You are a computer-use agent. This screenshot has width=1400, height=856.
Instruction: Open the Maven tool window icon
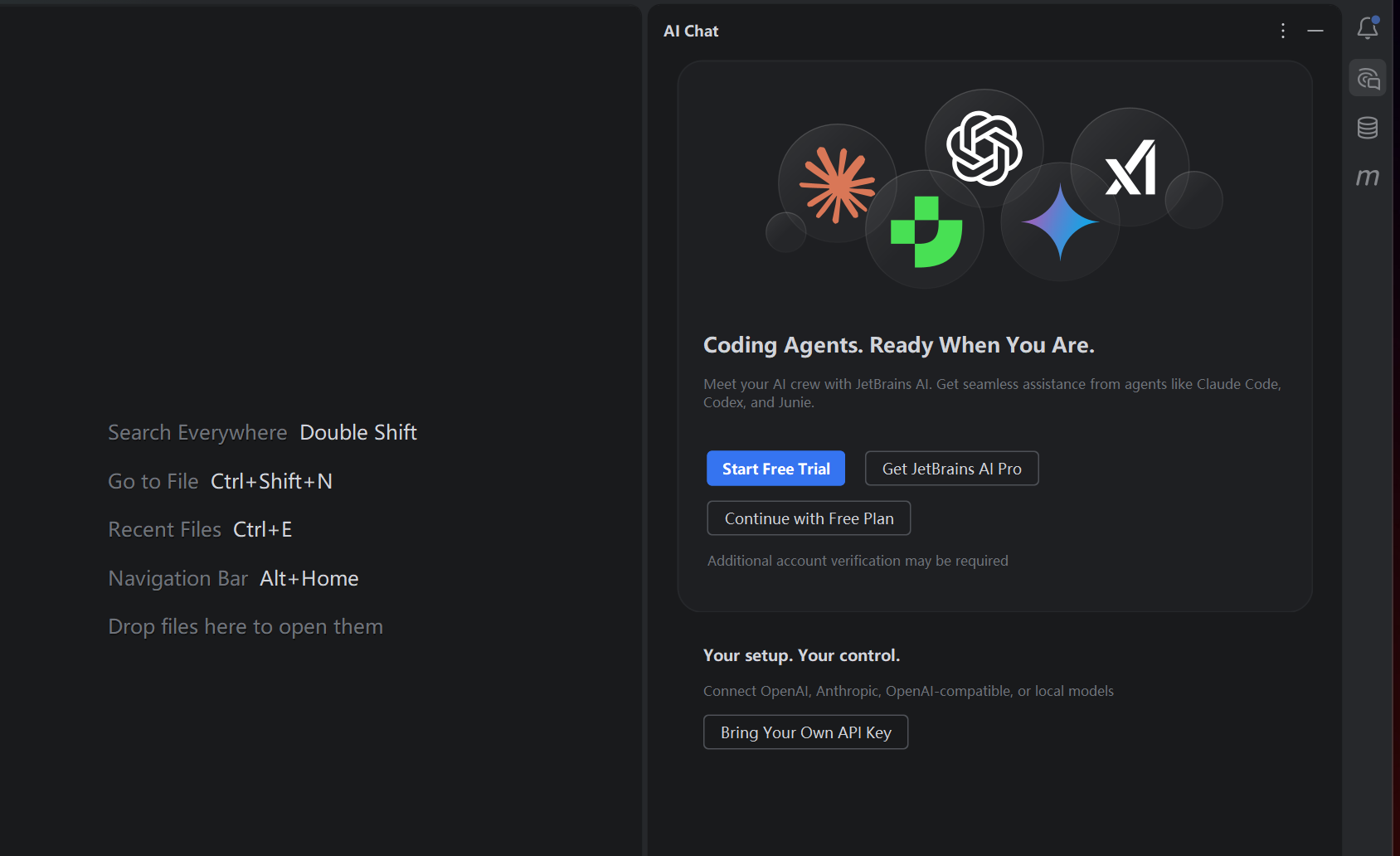(x=1368, y=177)
